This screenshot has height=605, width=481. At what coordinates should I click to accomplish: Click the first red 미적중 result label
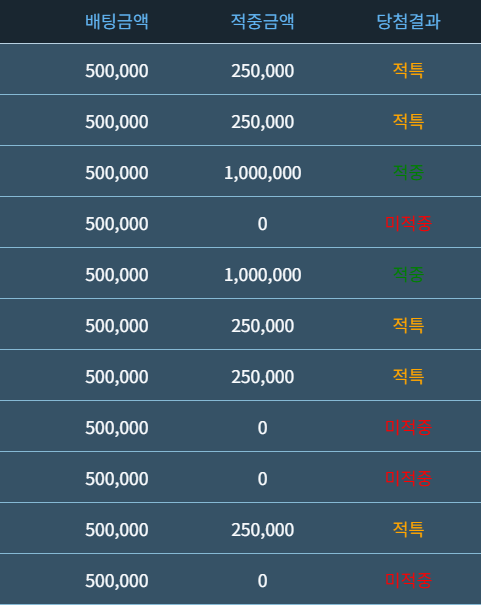pyautogui.click(x=408, y=223)
